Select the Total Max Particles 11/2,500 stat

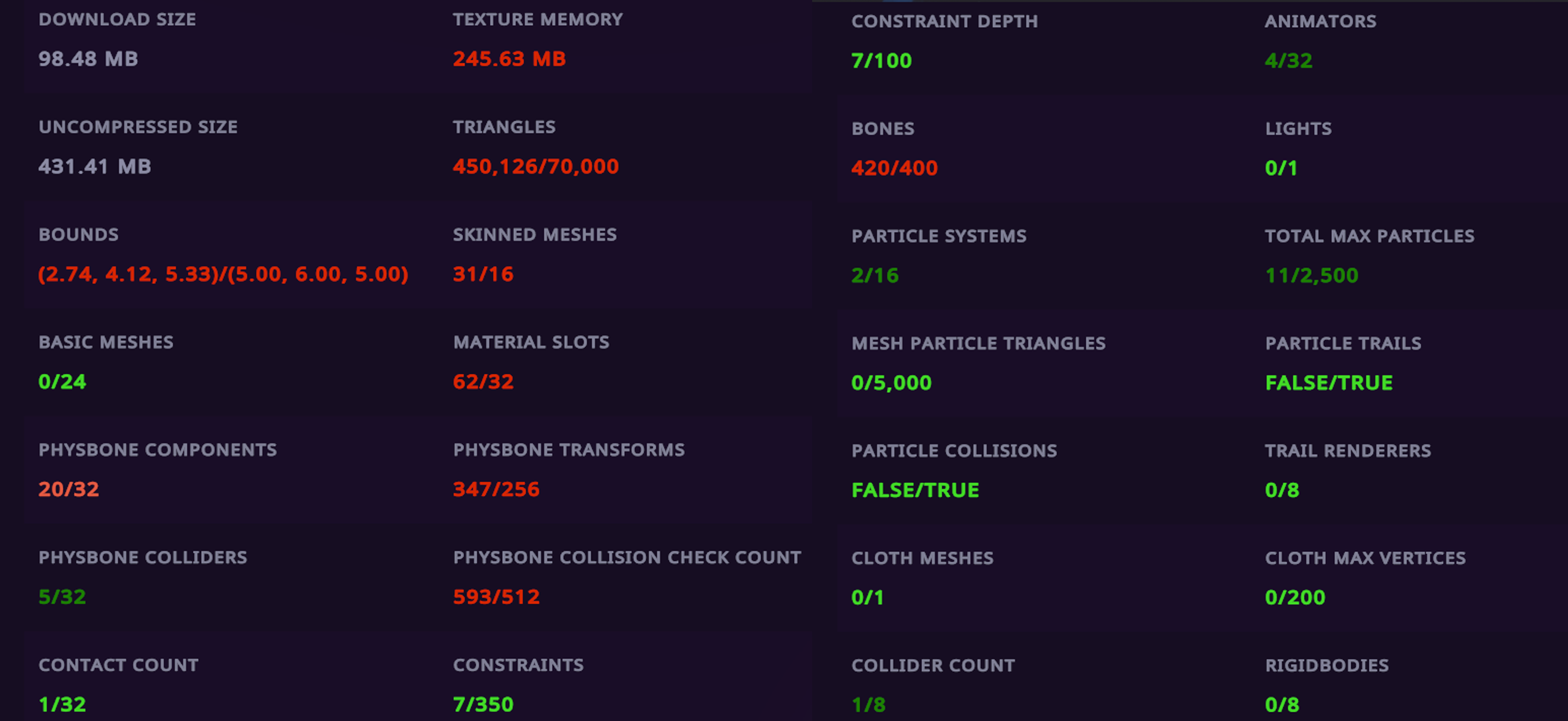[1312, 276]
